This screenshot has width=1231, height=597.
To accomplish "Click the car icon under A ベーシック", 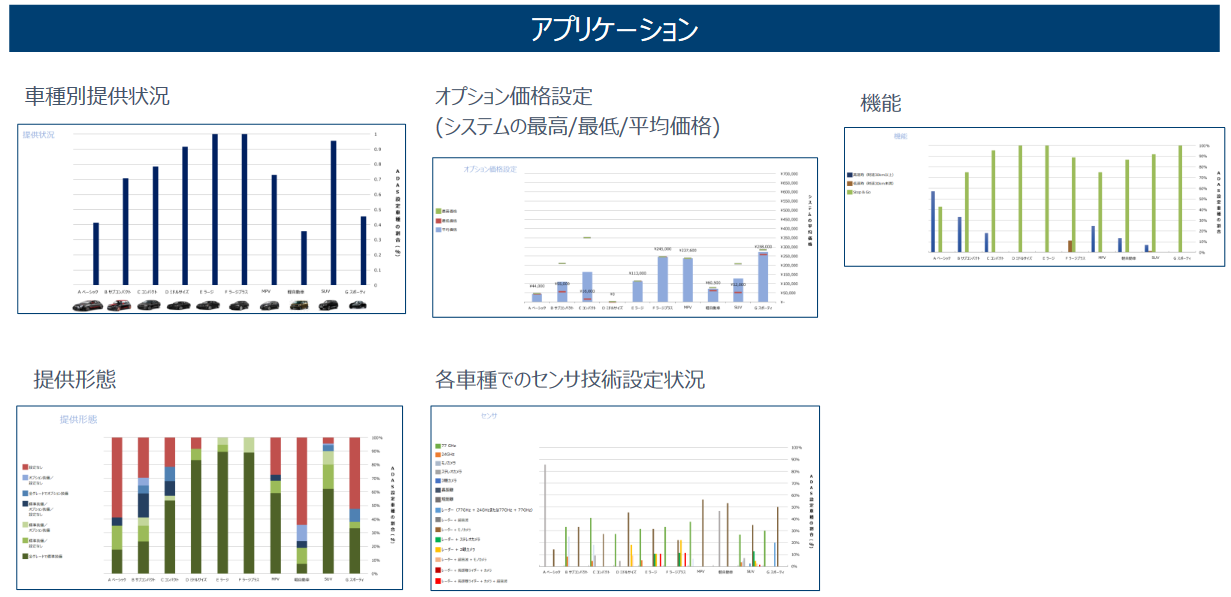I will 88,305.
